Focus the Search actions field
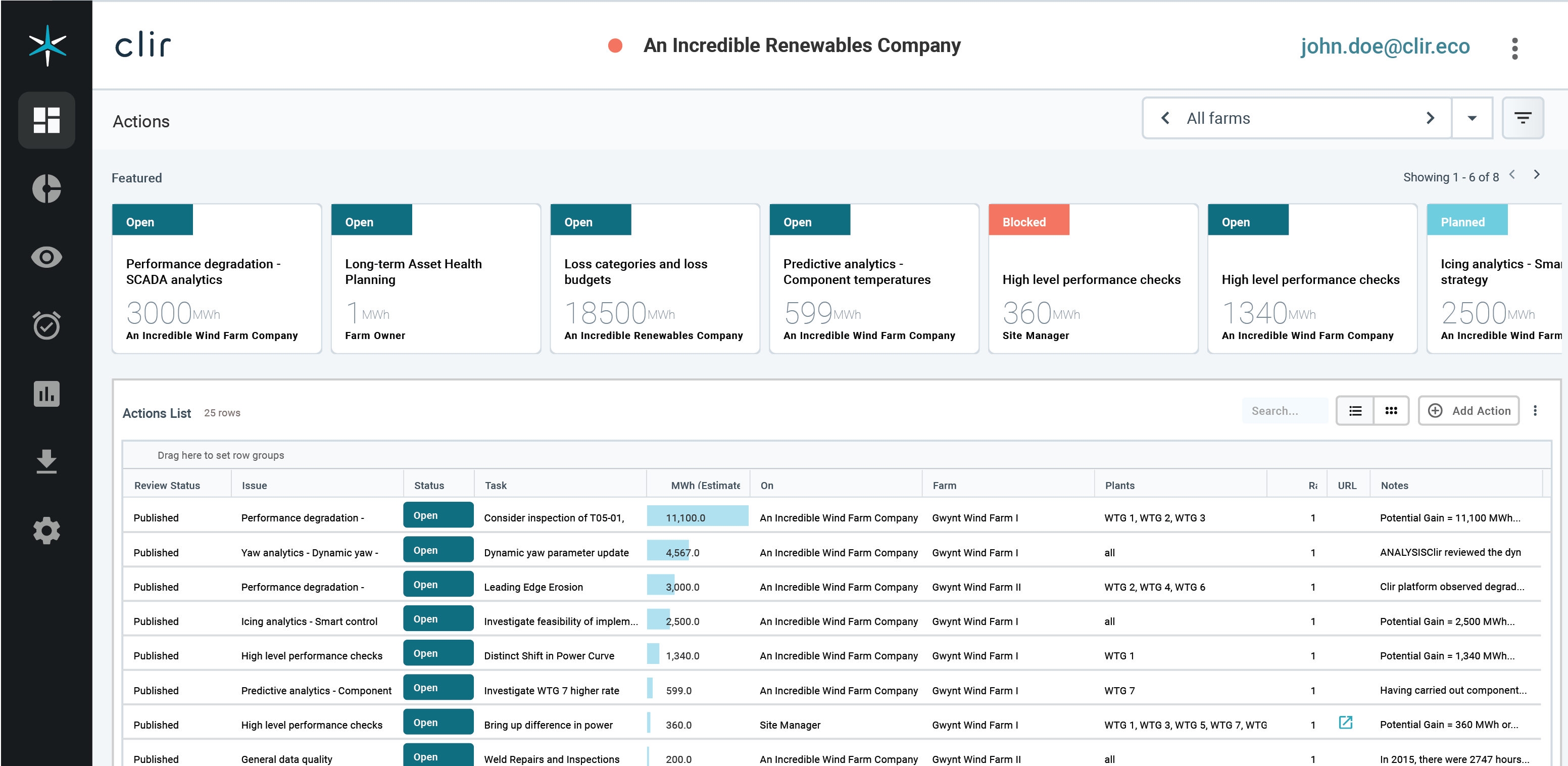 pos(1285,411)
